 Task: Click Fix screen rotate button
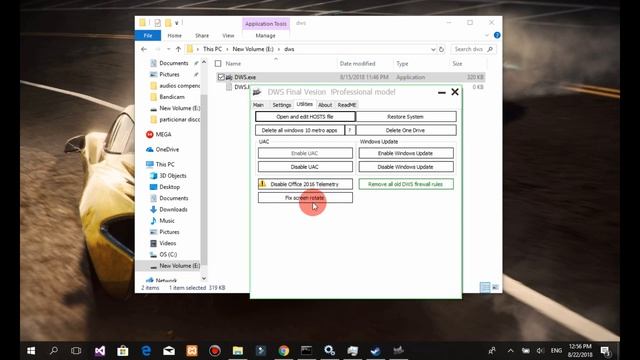point(305,198)
